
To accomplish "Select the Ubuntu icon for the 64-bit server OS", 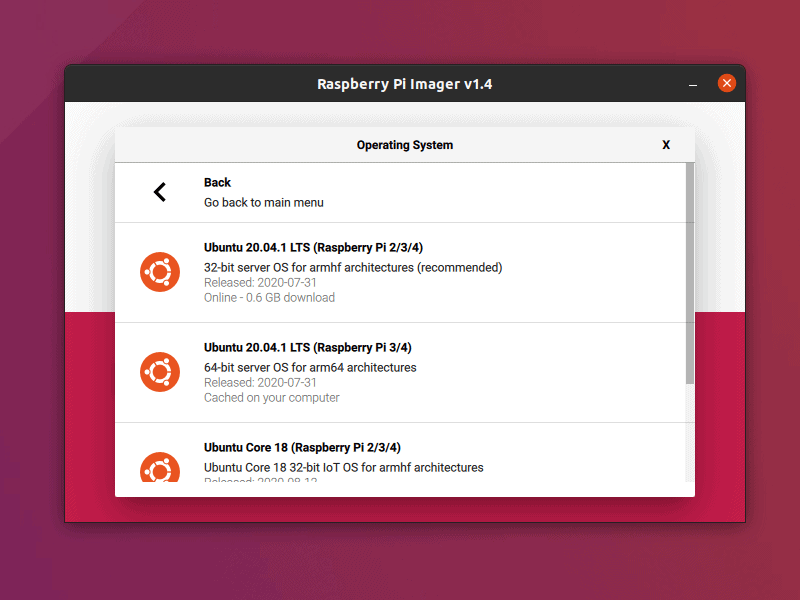I will (159, 371).
